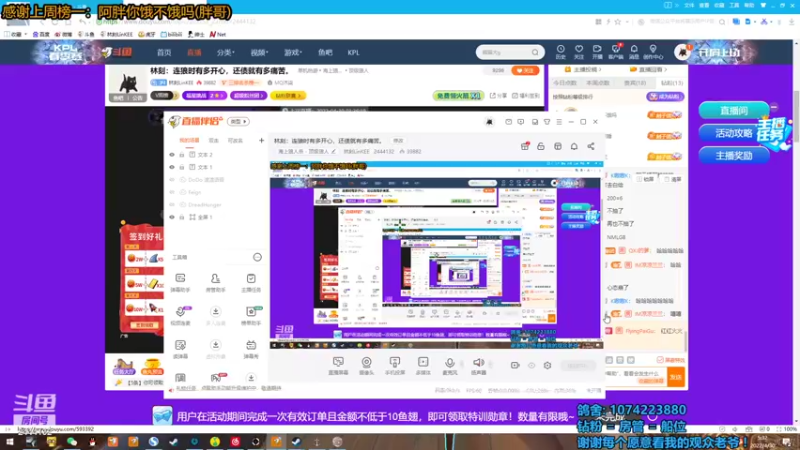800x450 pixels.
Task: Click the Douyu search box
Action: tap(510, 52)
